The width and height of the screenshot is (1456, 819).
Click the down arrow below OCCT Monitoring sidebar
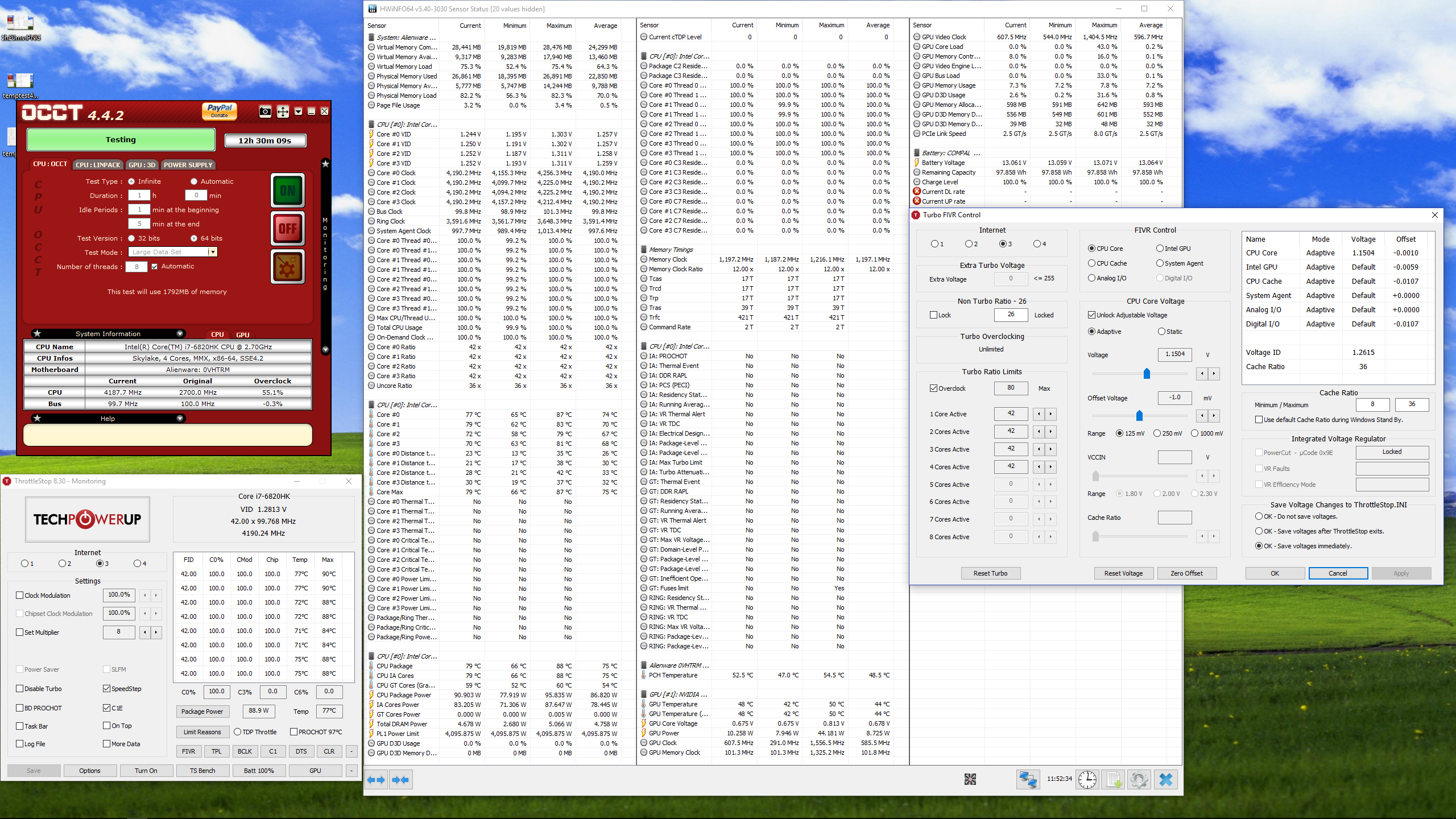(x=325, y=350)
